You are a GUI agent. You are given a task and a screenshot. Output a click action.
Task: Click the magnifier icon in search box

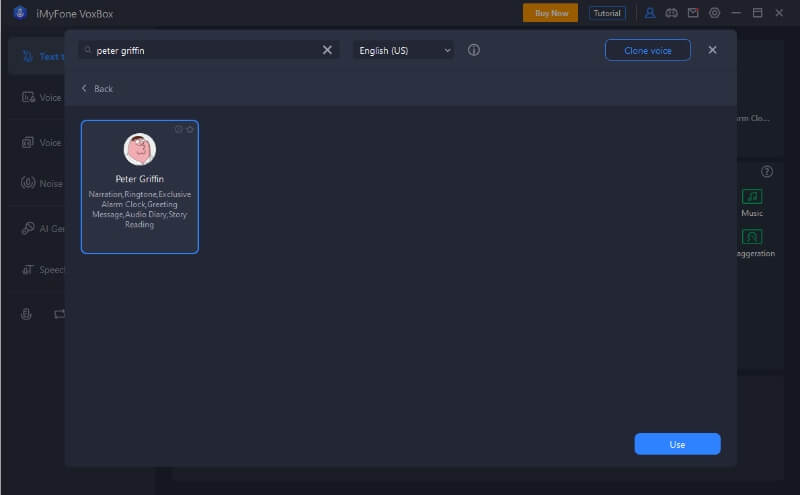coord(88,50)
